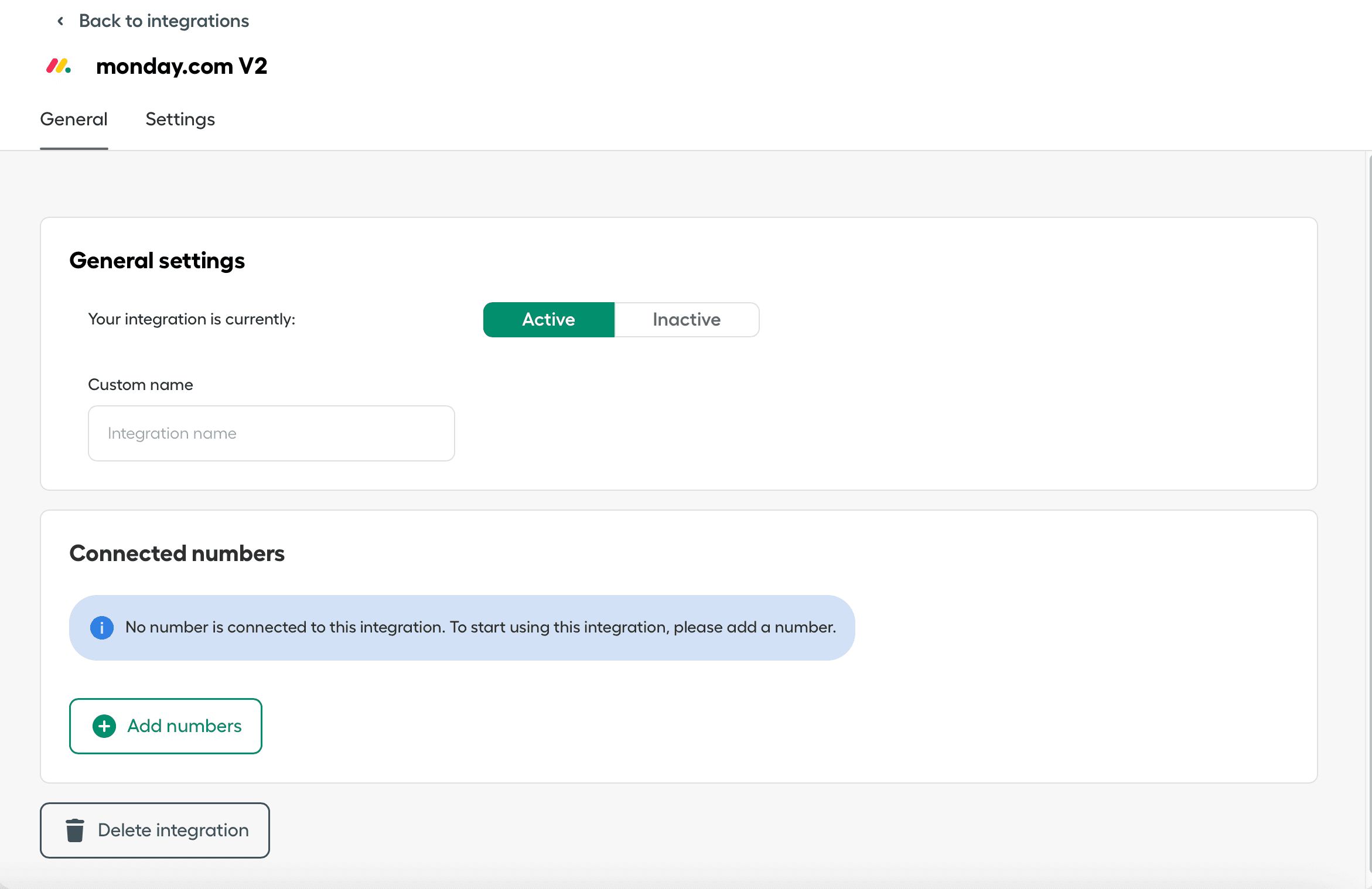
Task: Open the Back to integrations link
Action: [163, 21]
